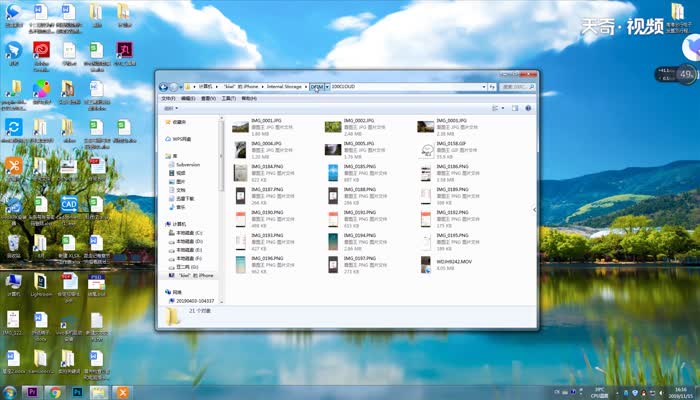The width and height of the screenshot is (700, 400).
Task: Select the IMG_0005.JPG file
Action: [333, 150]
